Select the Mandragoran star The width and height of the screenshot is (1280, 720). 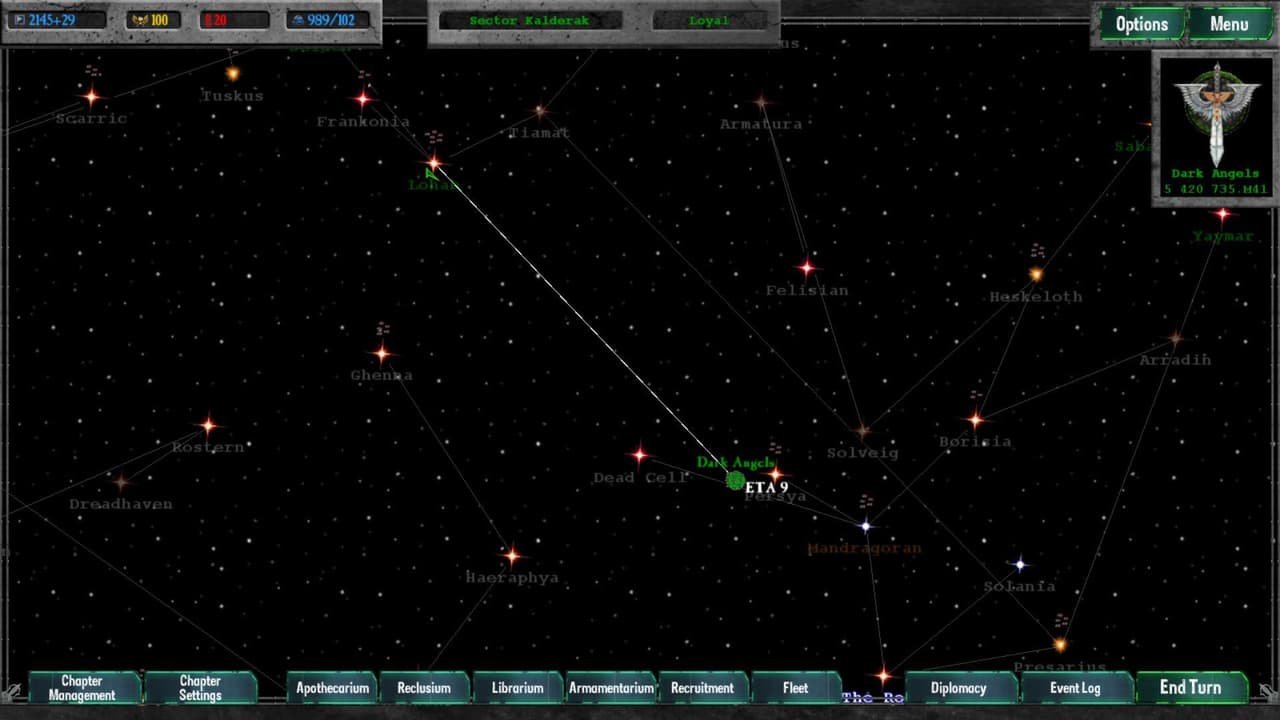point(866,526)
